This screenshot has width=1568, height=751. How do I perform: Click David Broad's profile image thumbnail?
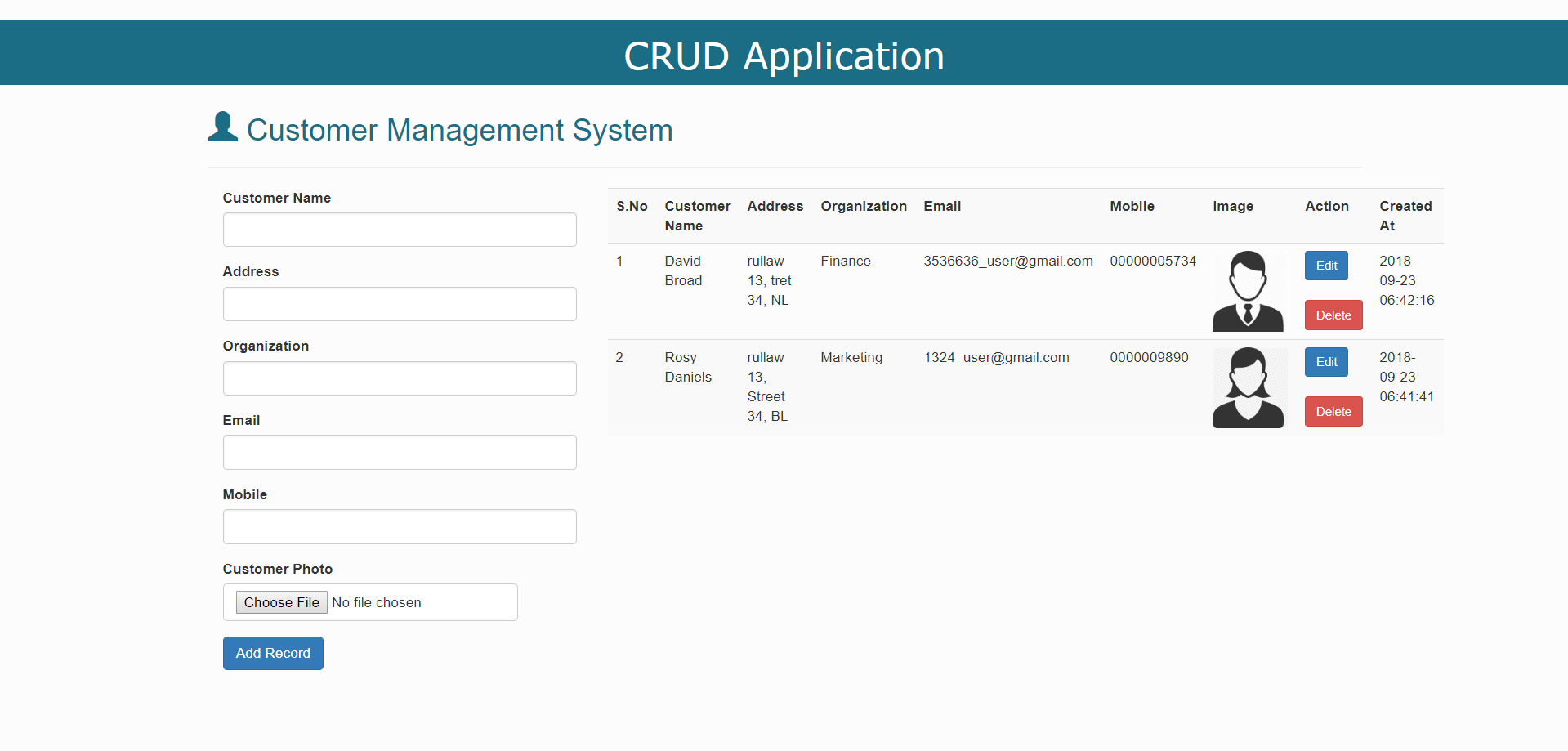[1248, 290]
